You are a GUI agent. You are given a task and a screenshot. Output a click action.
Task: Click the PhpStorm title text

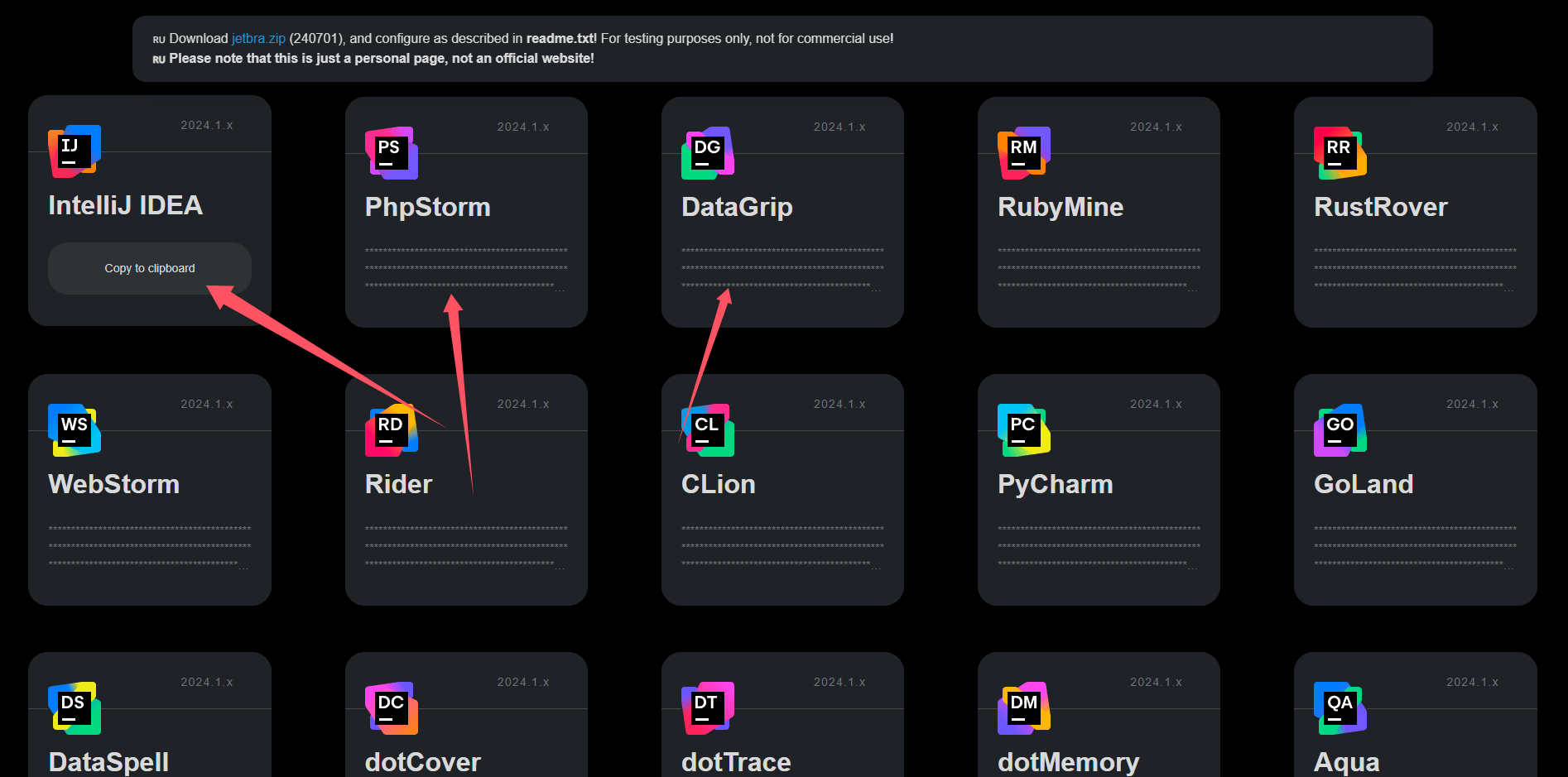click(x=428, y=207)
